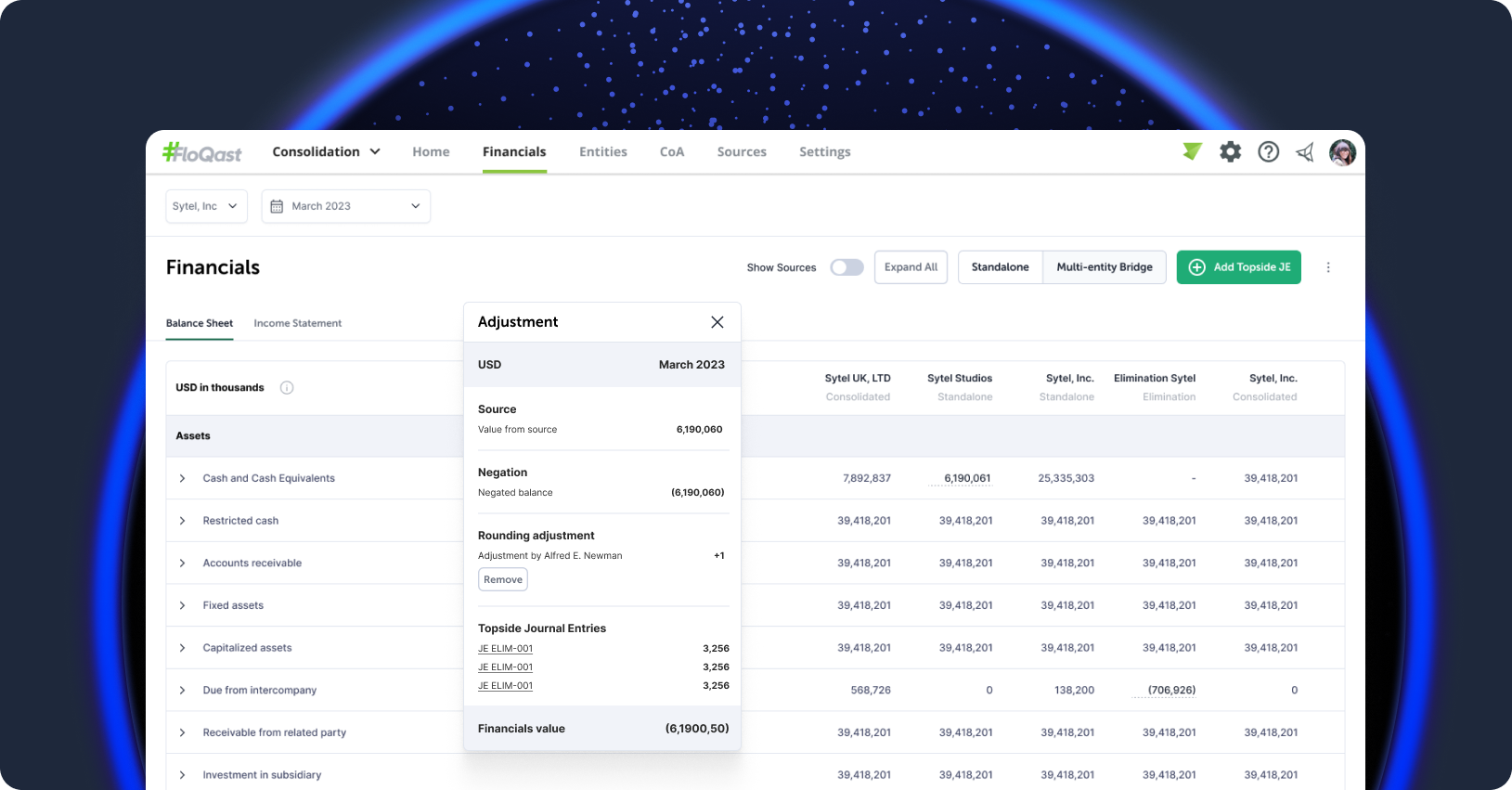Expand the Investment in subsidiary row
1512x790 pixels.
click(x=182, y=775)
